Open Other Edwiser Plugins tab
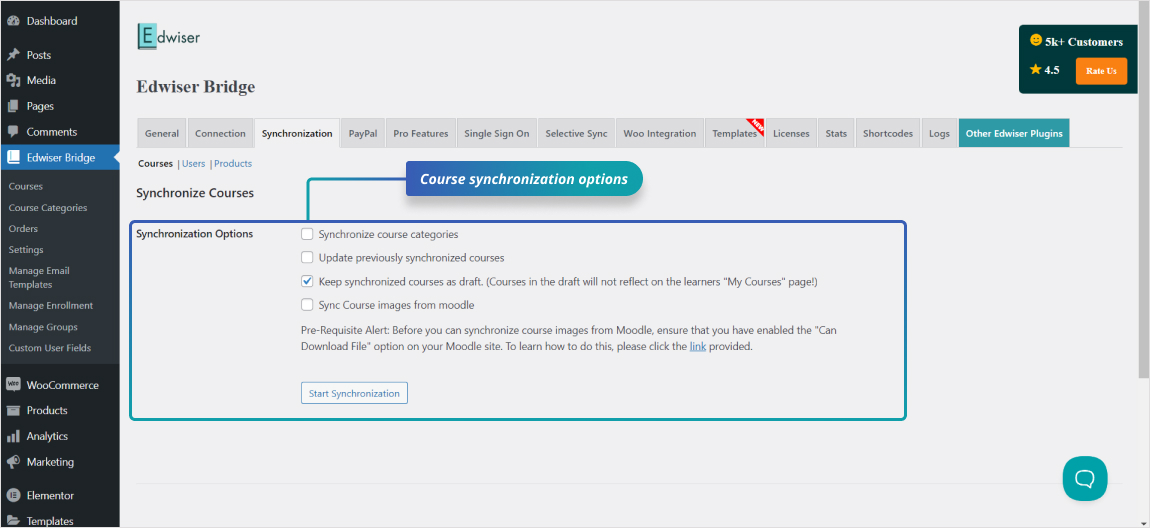 point(1014,133)
